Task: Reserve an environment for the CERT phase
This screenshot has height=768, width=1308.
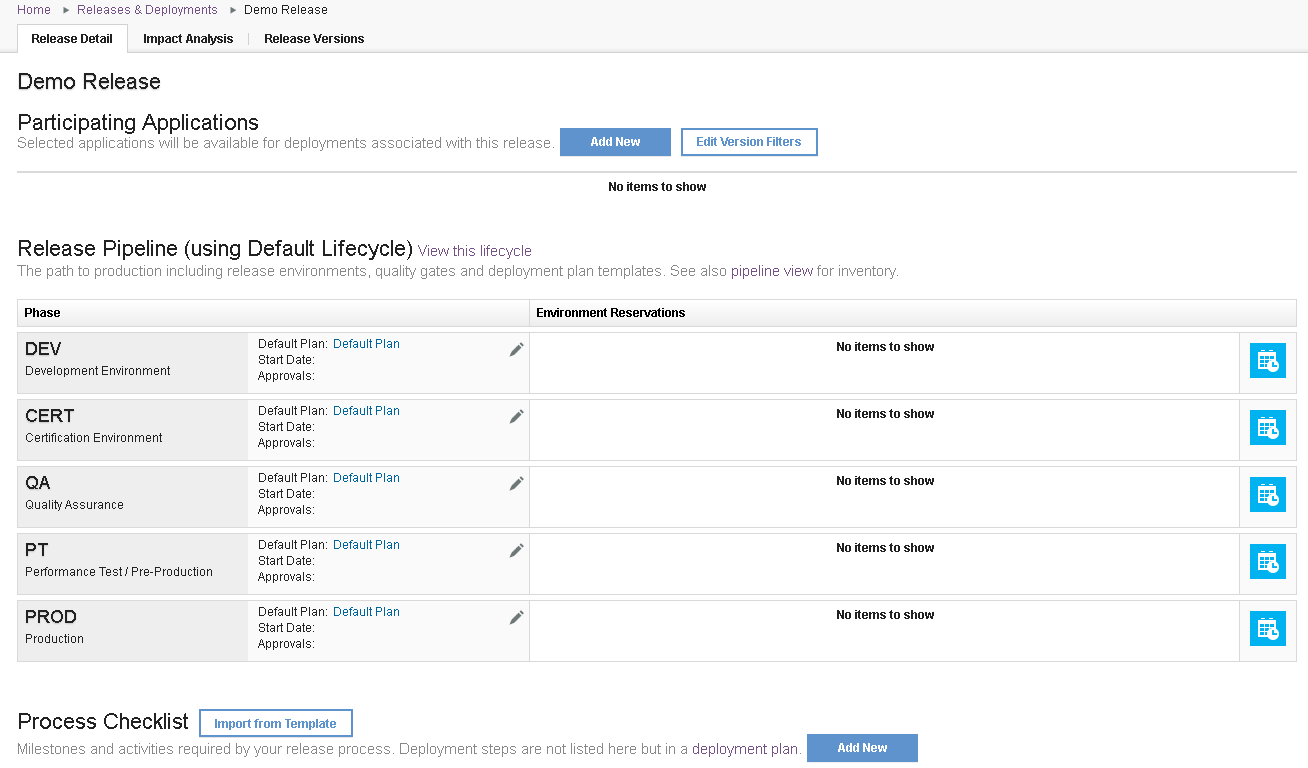Action: (1267, 427)
